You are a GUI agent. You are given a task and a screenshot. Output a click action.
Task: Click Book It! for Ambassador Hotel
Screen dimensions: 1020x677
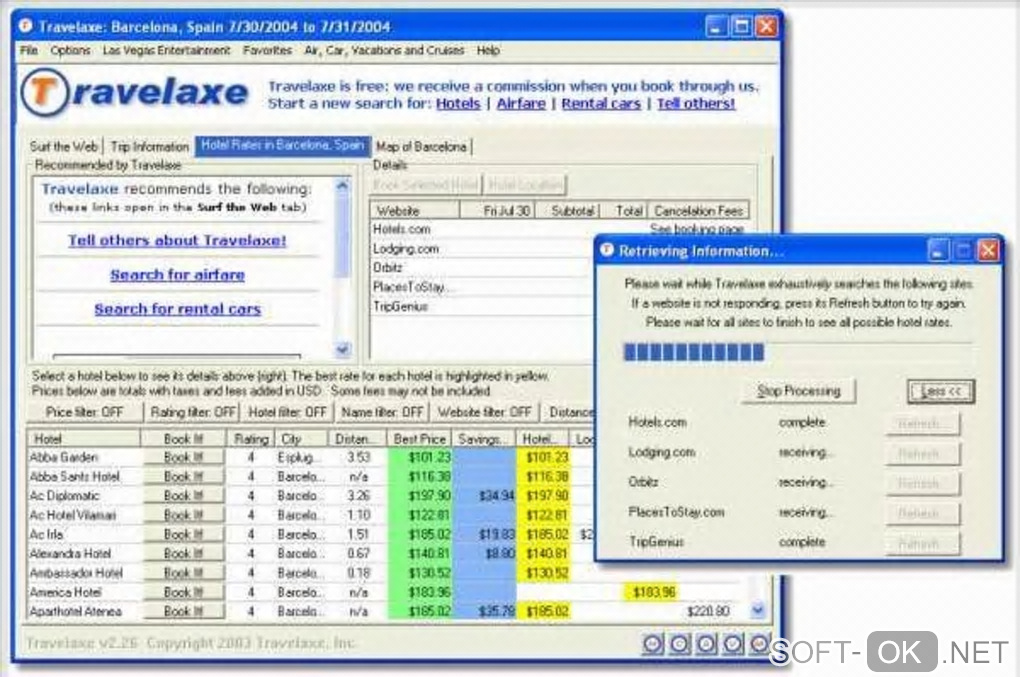pyautogui.click(x=184, y=573)
